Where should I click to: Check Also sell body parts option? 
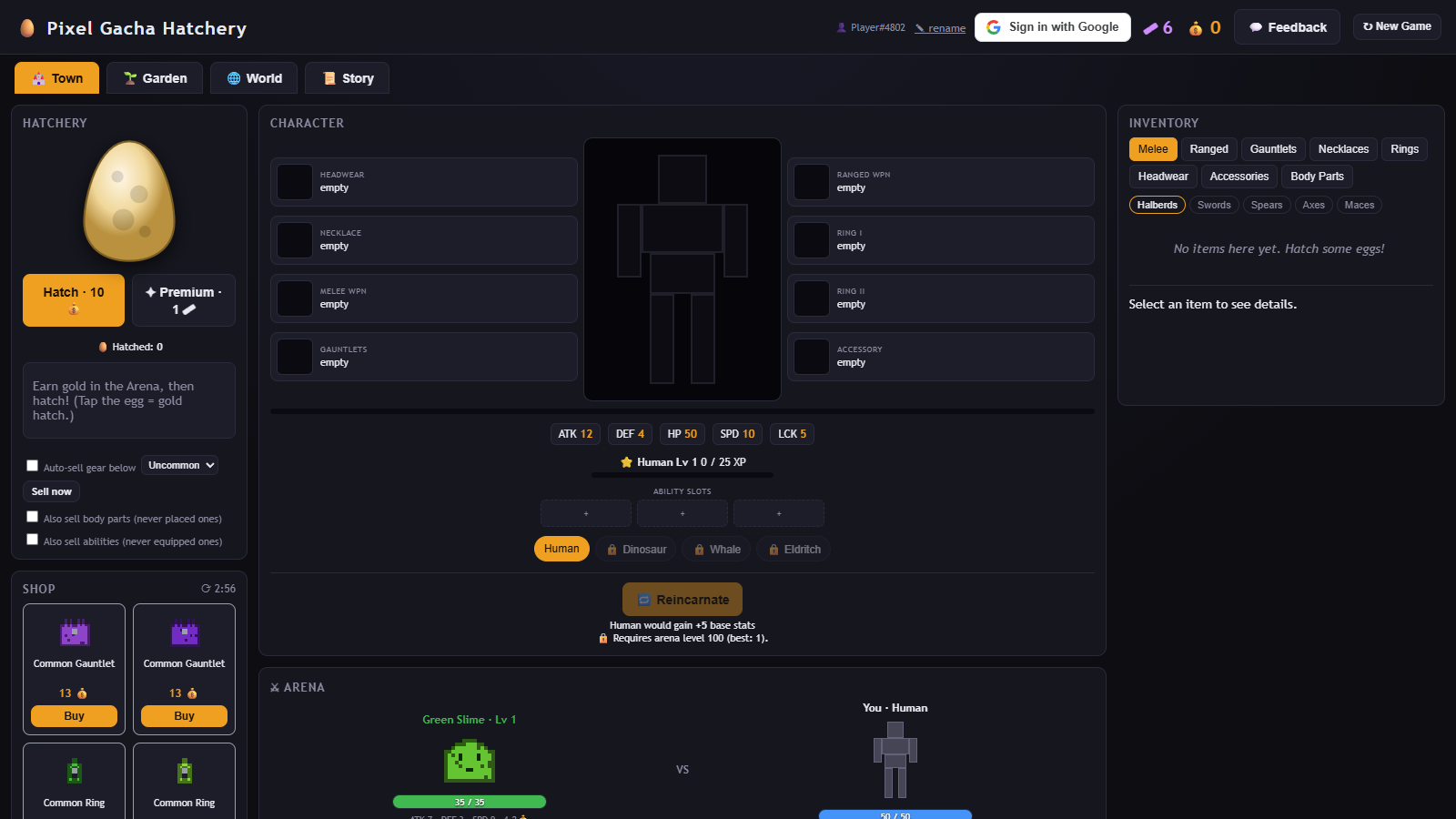[x=33, y=517]
